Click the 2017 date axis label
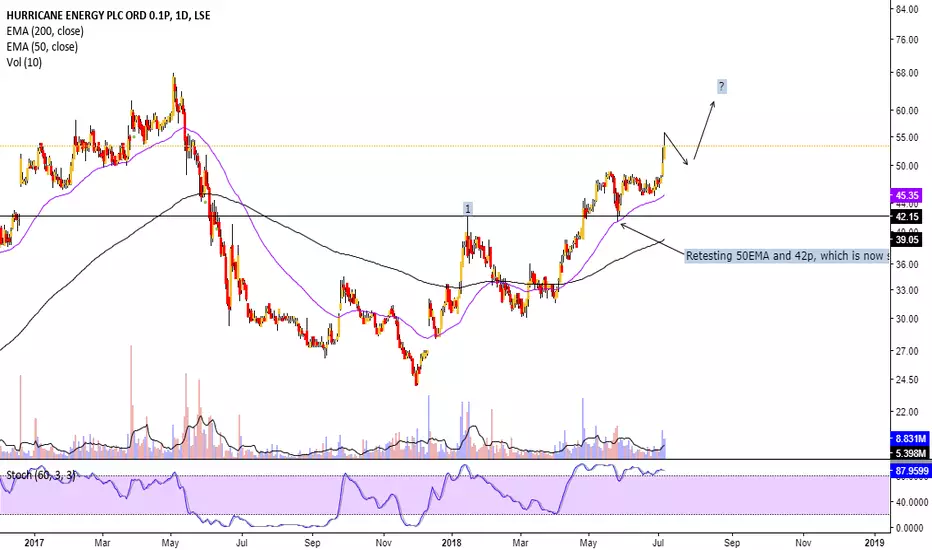 click(34, 542)
